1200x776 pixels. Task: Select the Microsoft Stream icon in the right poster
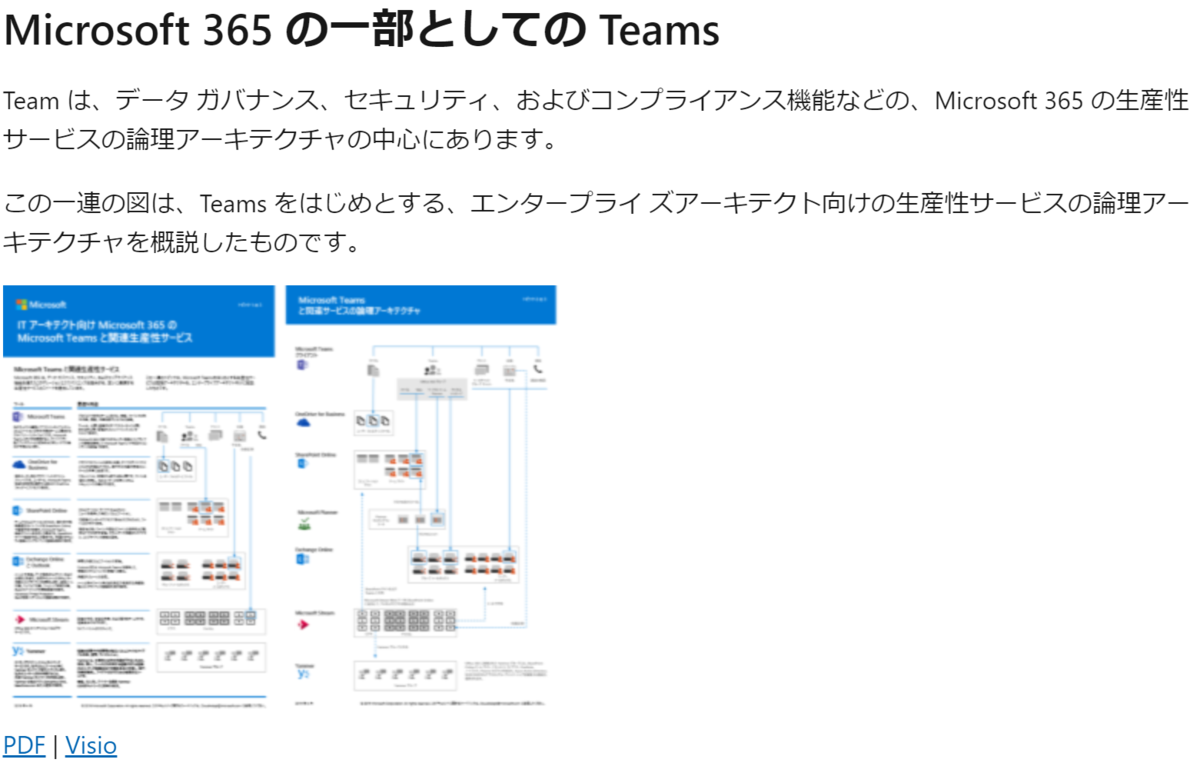(302, 623)
